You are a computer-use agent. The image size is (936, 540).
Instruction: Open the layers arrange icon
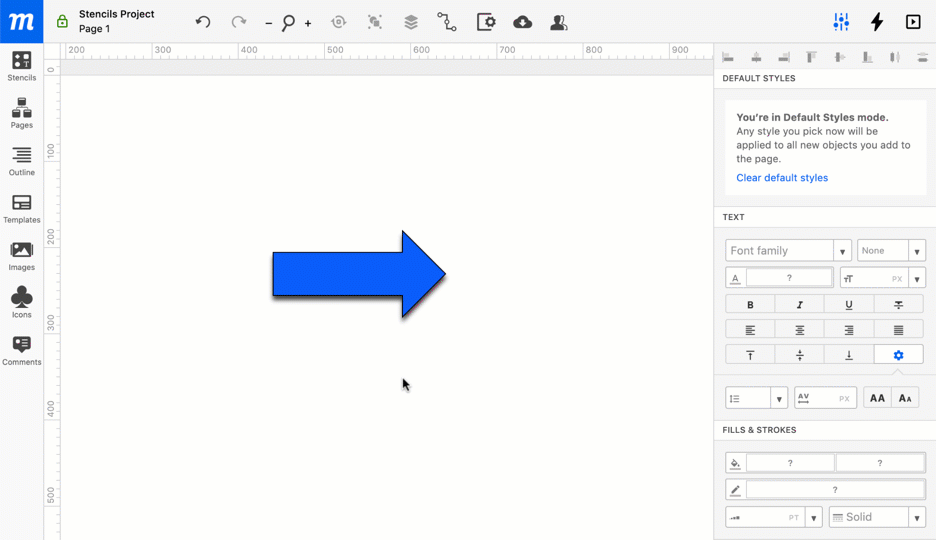tap(411, 22)
